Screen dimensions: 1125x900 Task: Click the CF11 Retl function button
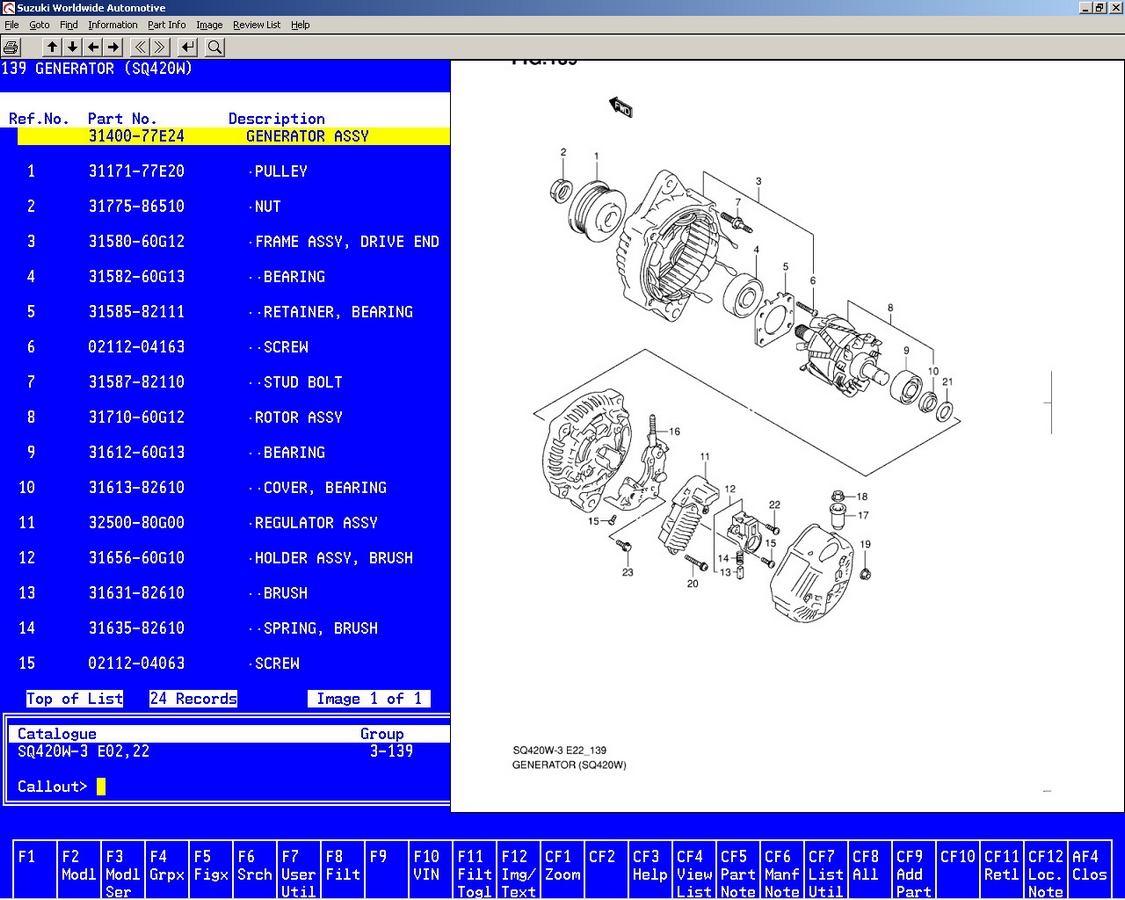click(x=1001, y=870)
